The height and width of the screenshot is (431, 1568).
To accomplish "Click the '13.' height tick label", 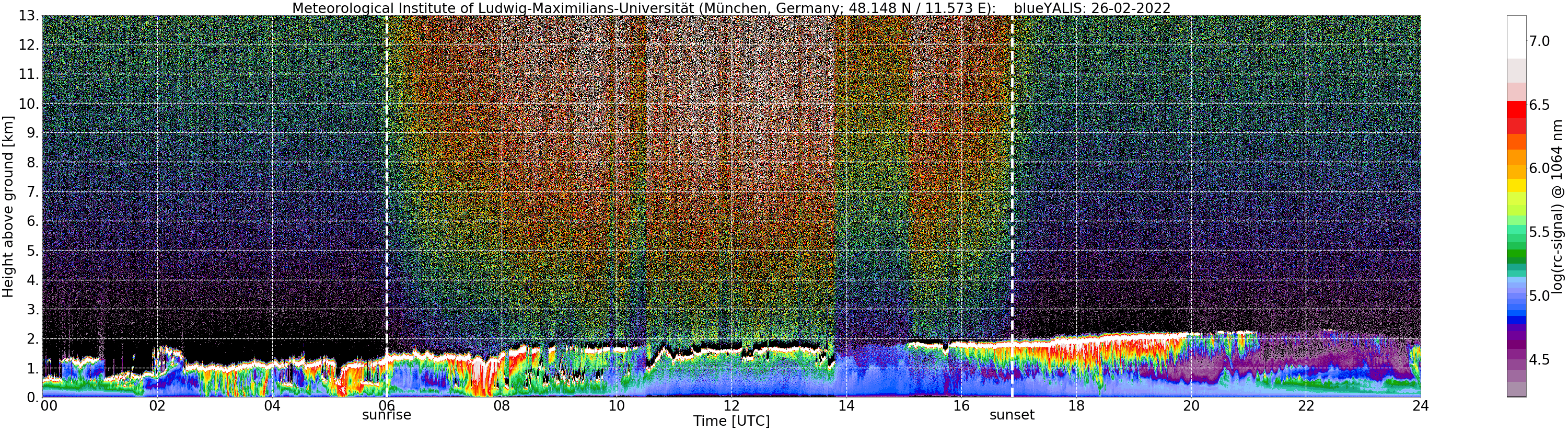I will click(29, 16).
